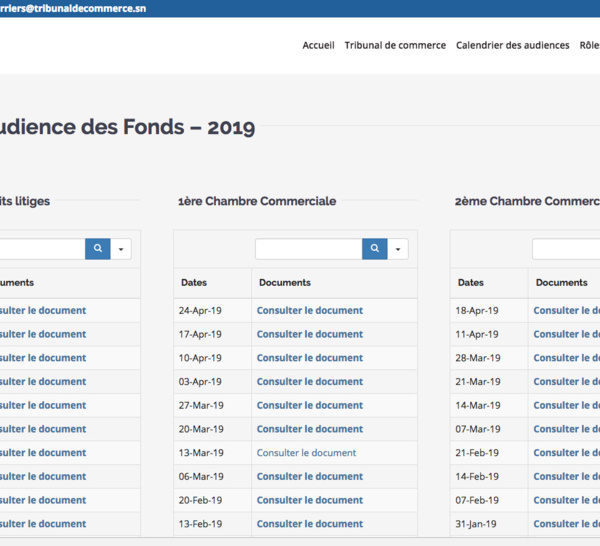Viewport: 600px width, 546px height.
Task: Expand dropdown arrow beside 1ère Chambre search button
Action: (398, 249)
